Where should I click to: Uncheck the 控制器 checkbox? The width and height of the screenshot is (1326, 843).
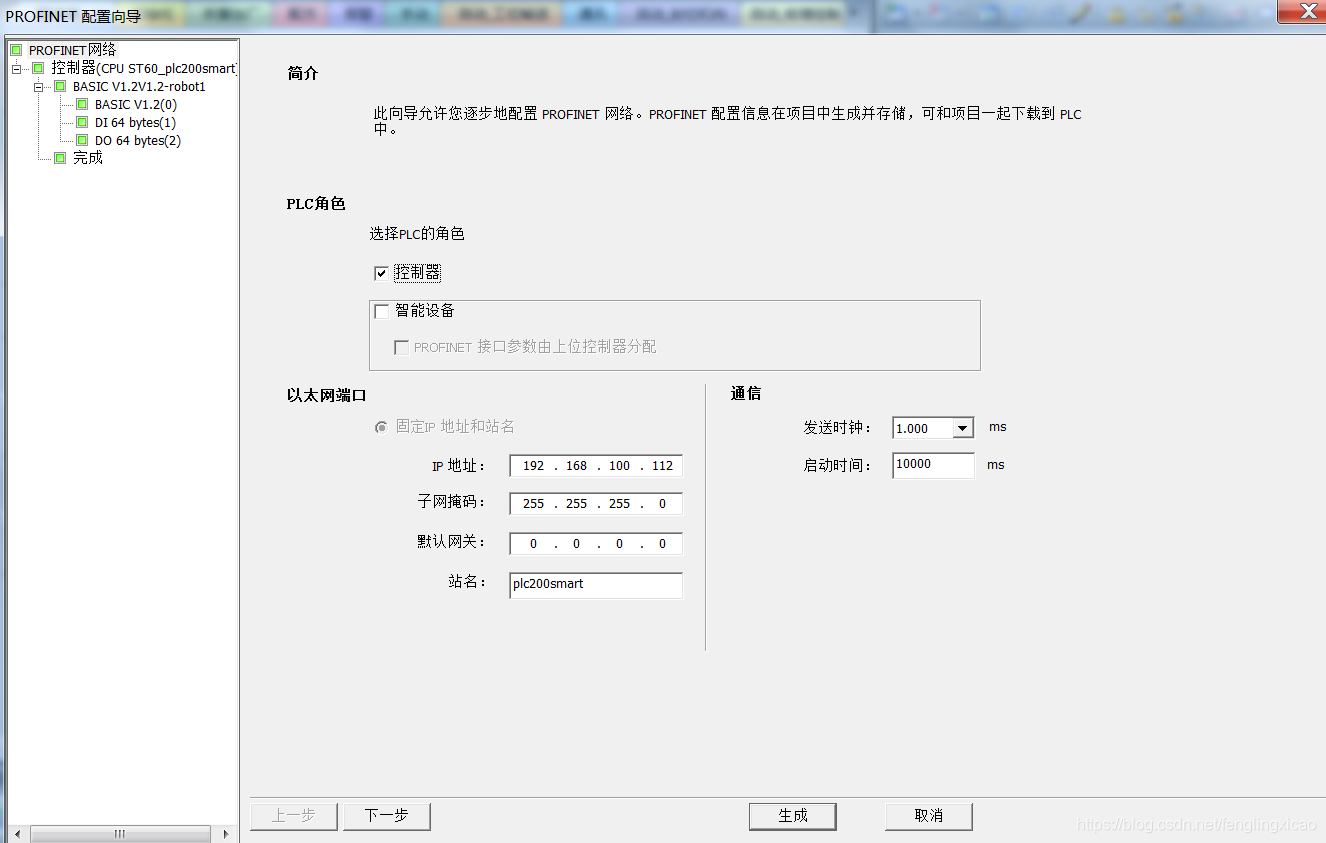381,272
